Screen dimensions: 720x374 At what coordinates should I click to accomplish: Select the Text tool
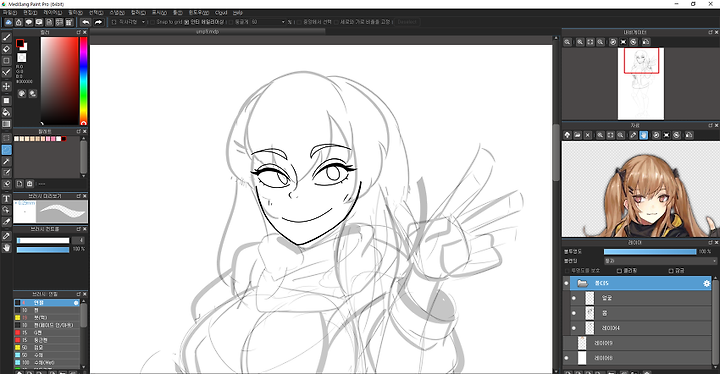6,198
